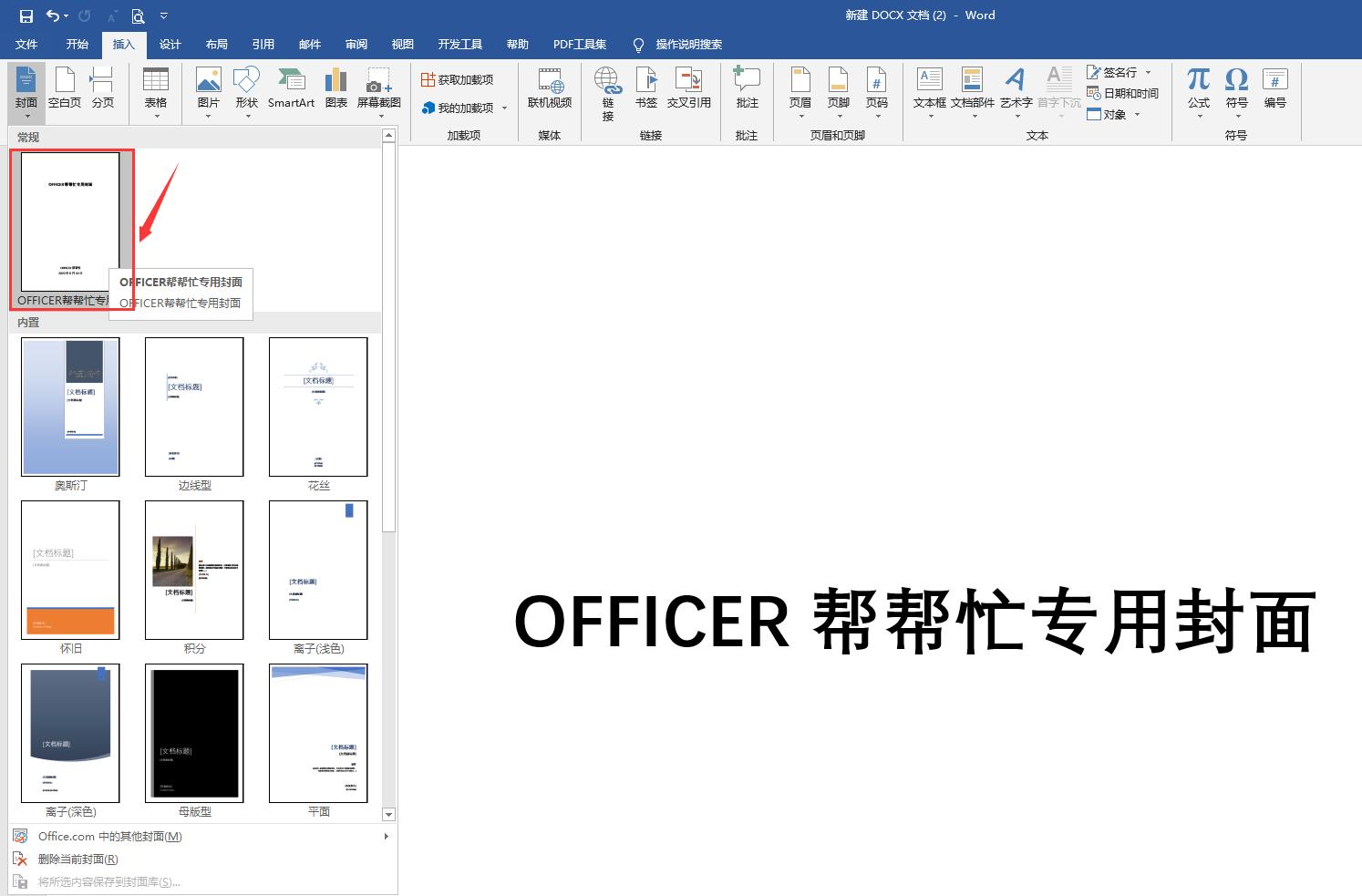Open the 邮件 ribbon tab
This screenshot has height=896, width=1362.
point(309,44)
